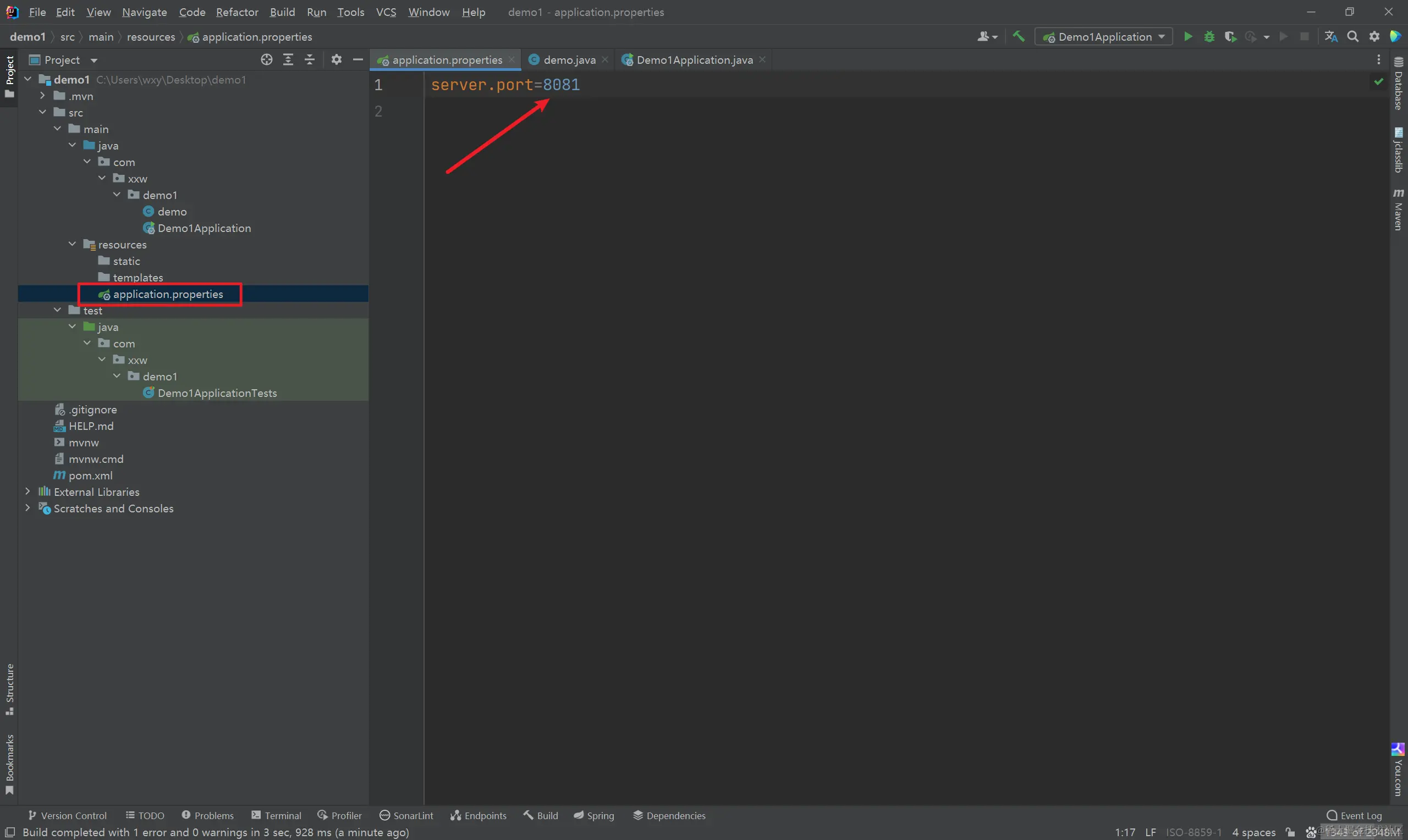Run Demo1Application with the green play icon
1408x840 pixels.
point(1188,37)
